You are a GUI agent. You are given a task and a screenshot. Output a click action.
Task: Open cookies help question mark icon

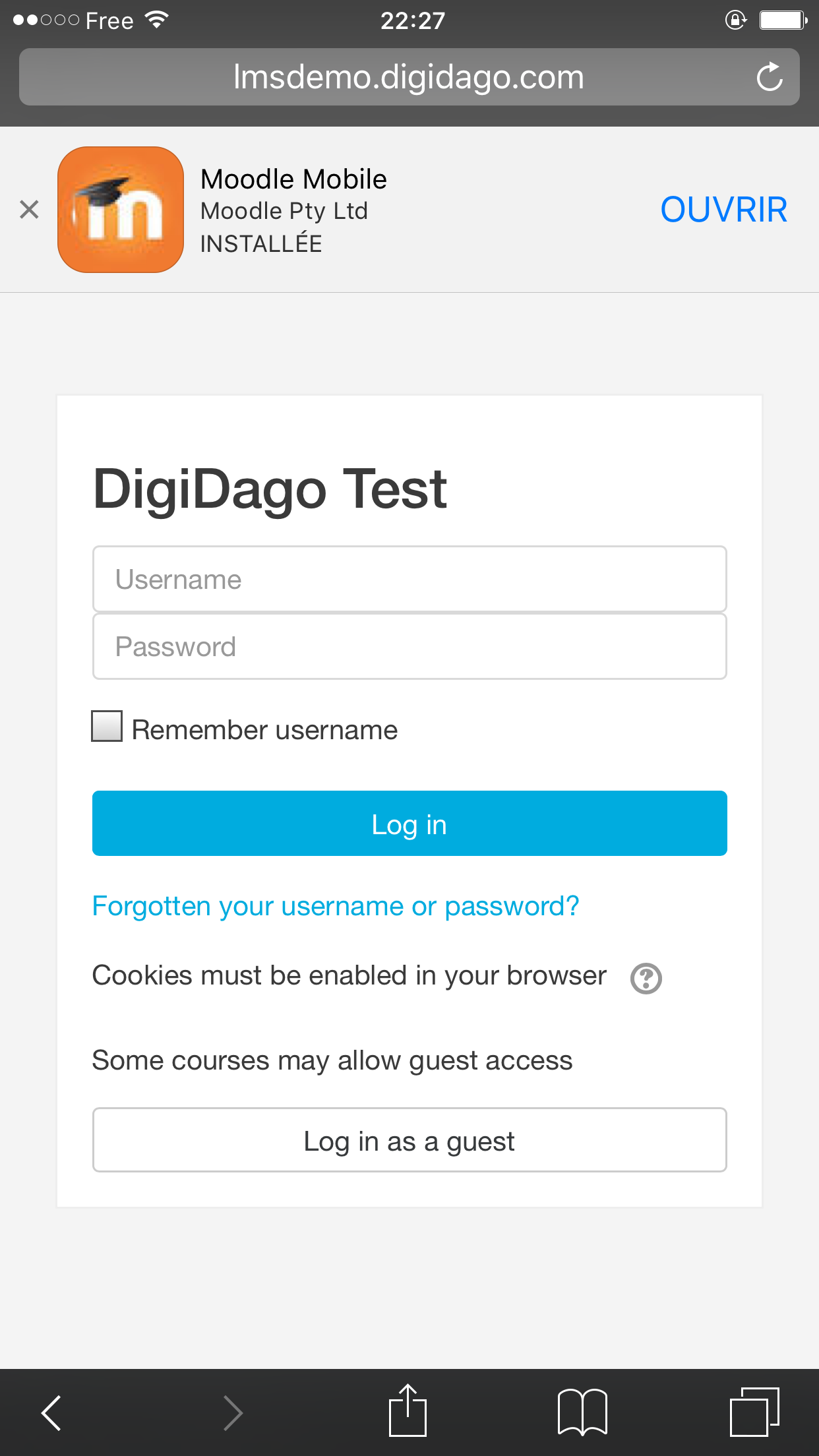pyautogui.click(x=646, y=978)
